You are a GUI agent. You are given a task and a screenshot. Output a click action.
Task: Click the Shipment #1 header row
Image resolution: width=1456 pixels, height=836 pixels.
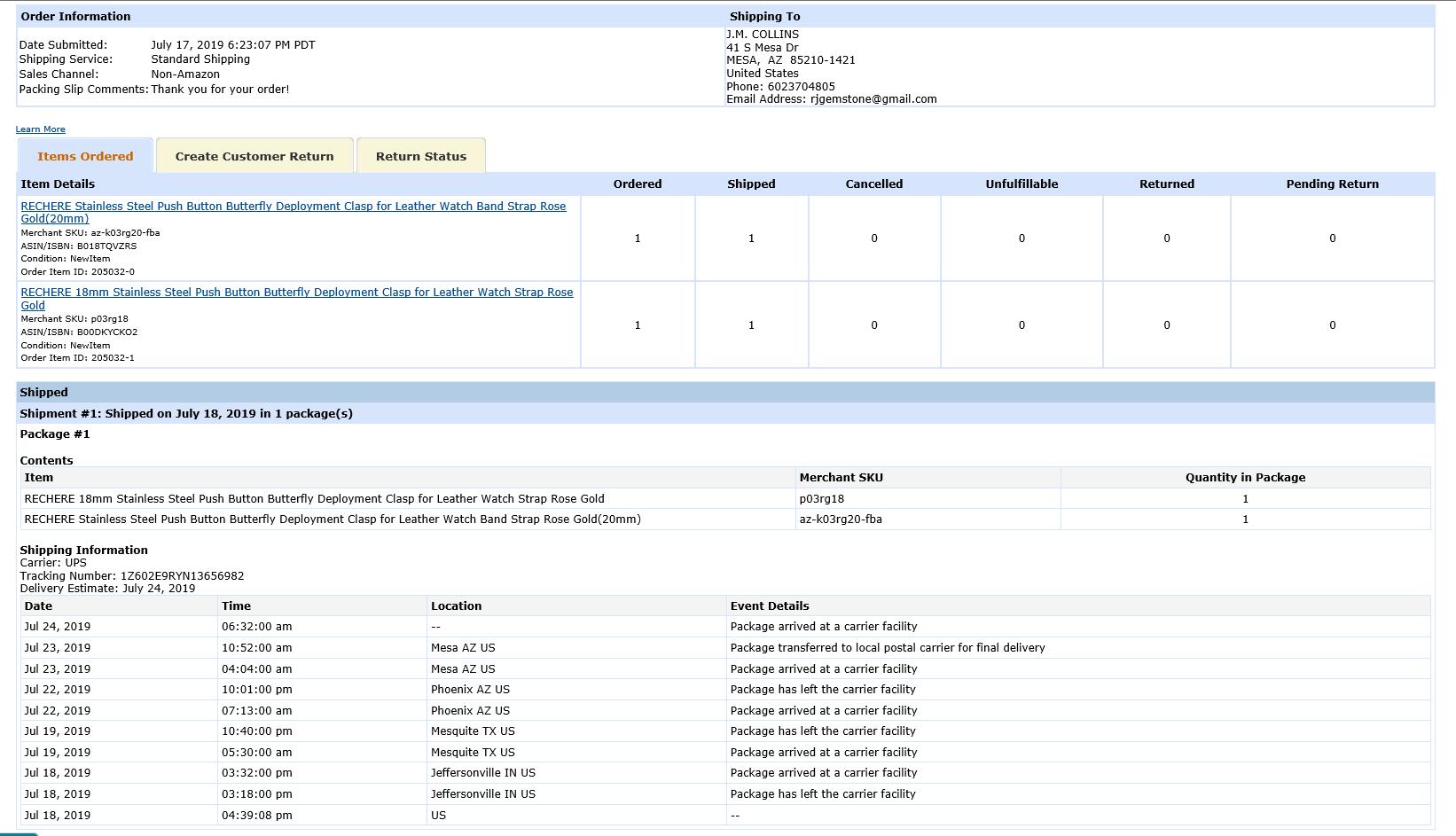[x=186, y=413]
